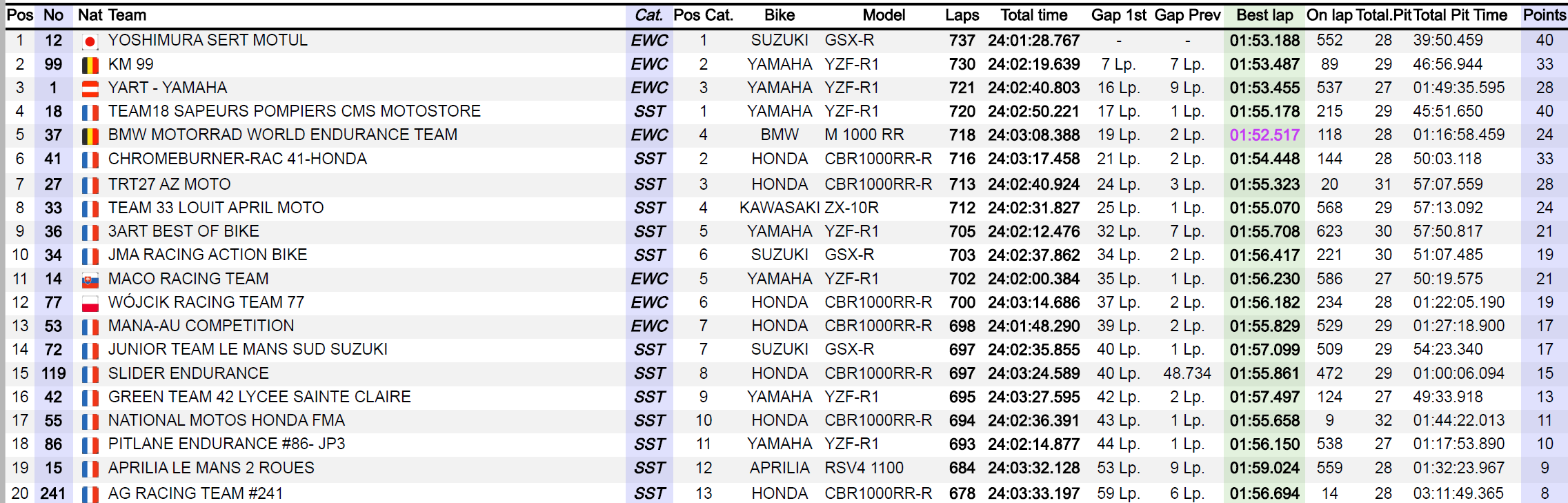Image resolution: width=1568 pixels, height=503 pixels.
Task: Open the CHROMEBURNER-RAC 41-HONDA team entry
Action: tap(237, 159)
